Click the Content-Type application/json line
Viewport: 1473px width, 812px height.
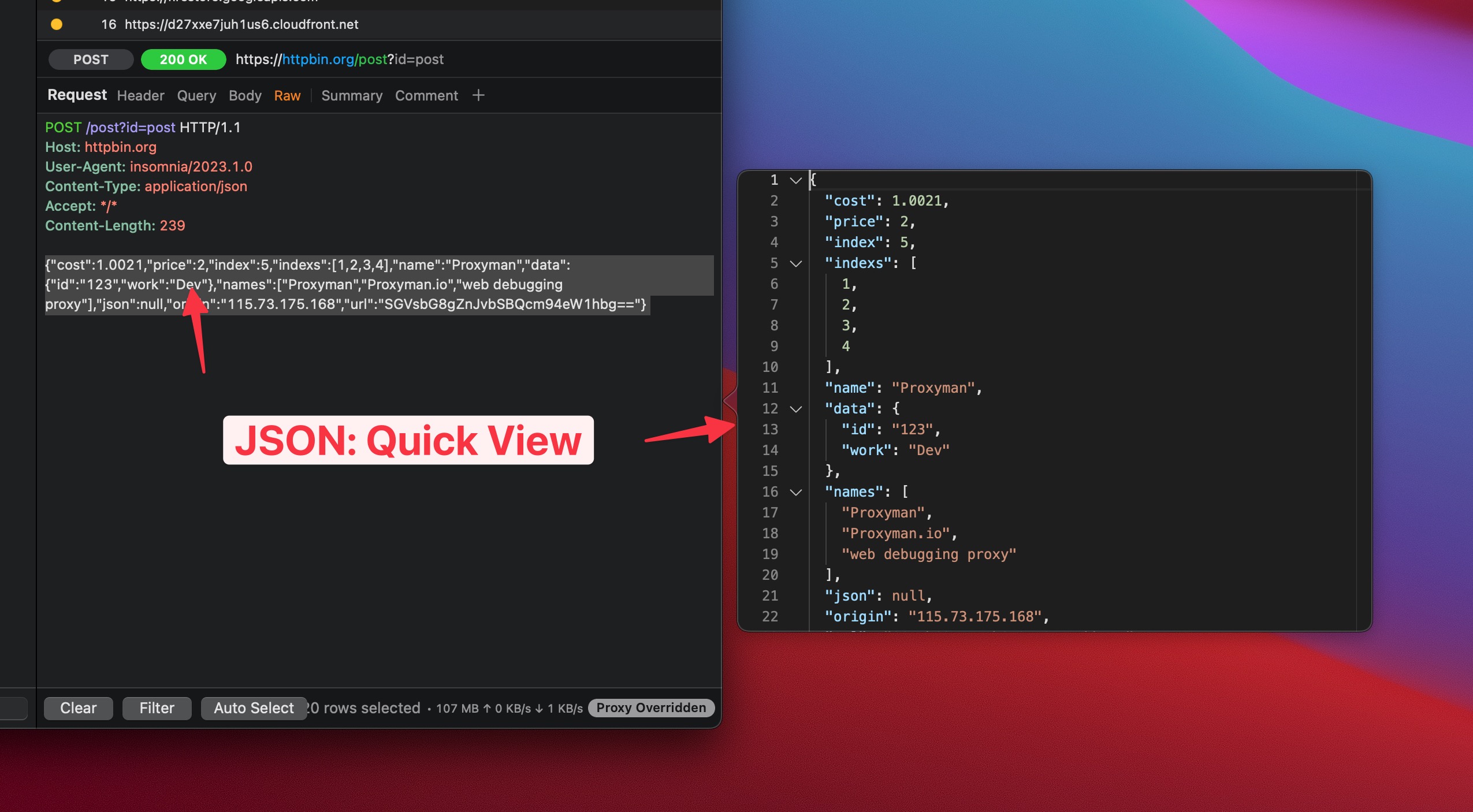(146, 187)
